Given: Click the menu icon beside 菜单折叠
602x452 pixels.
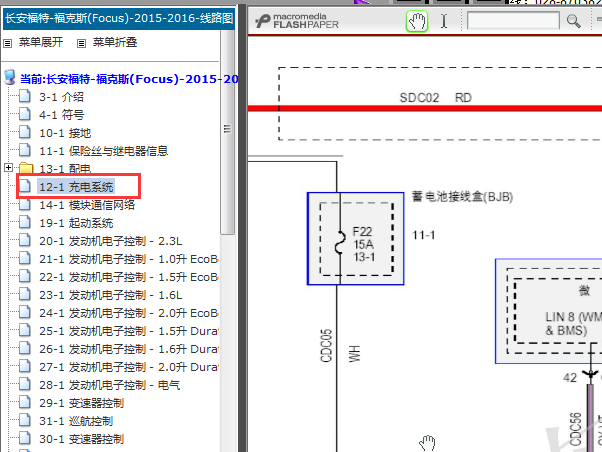Looking at the screenshot, I should (x=81, y=43).
